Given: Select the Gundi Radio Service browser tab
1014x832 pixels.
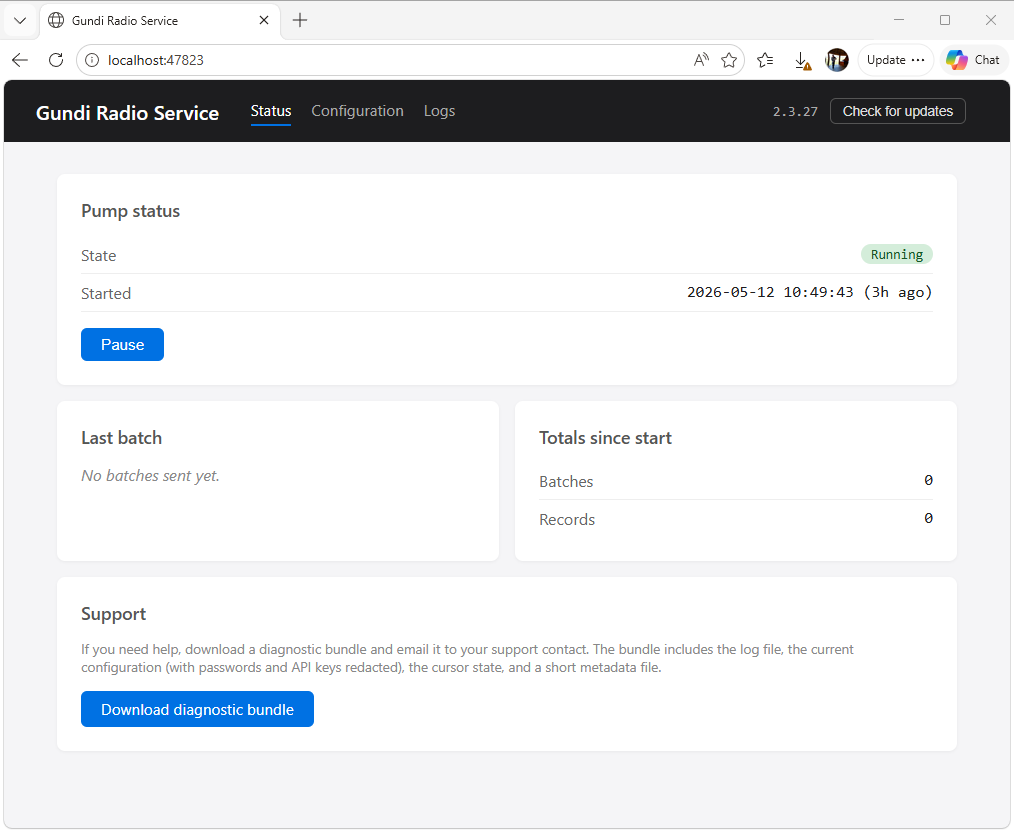Looking at the screenshot, I should [160, 20].
